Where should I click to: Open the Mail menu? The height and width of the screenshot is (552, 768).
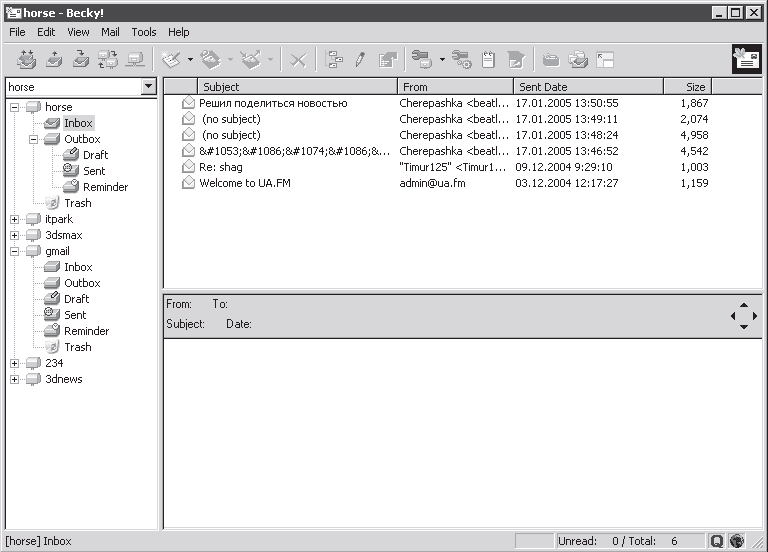click(x=110, y=32)
